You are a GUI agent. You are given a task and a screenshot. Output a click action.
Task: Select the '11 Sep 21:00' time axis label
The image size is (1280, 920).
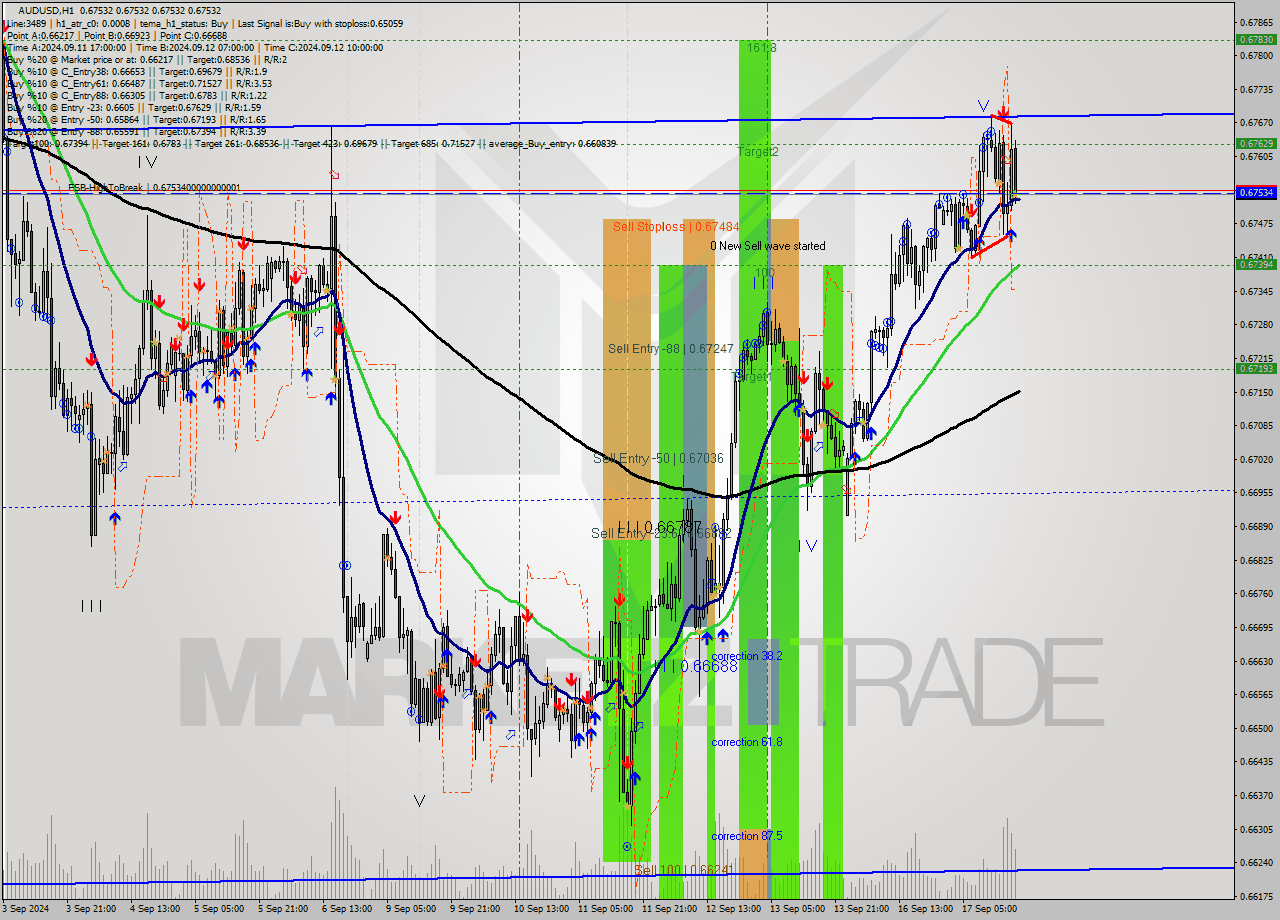coord(669,909)
